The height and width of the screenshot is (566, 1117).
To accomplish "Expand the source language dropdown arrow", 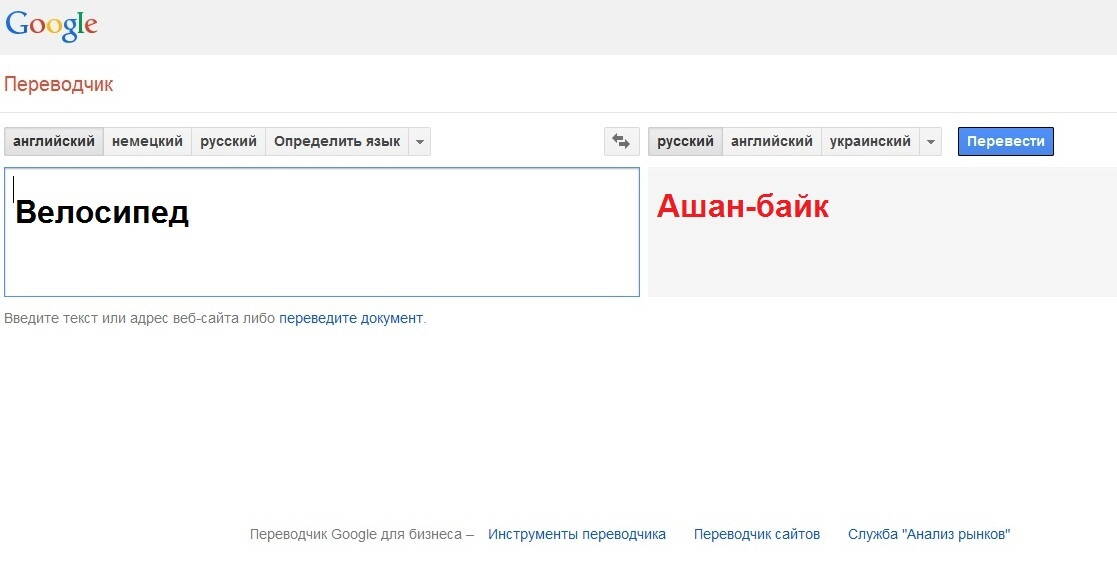I will (x=420, y=142).
